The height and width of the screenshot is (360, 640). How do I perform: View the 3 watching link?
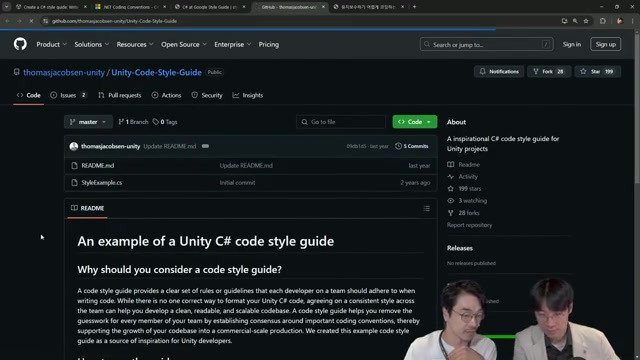(x=472, y=200)
